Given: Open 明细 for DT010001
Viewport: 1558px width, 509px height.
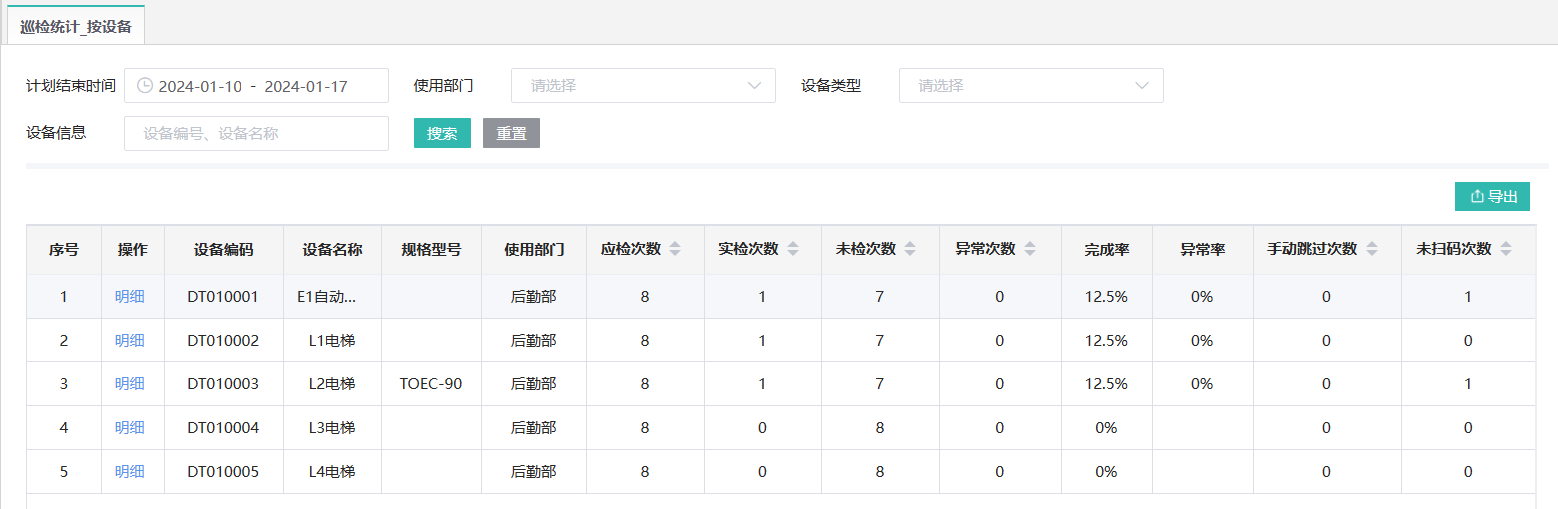Looking at the screenshot, I should click(x=130, y=297).
